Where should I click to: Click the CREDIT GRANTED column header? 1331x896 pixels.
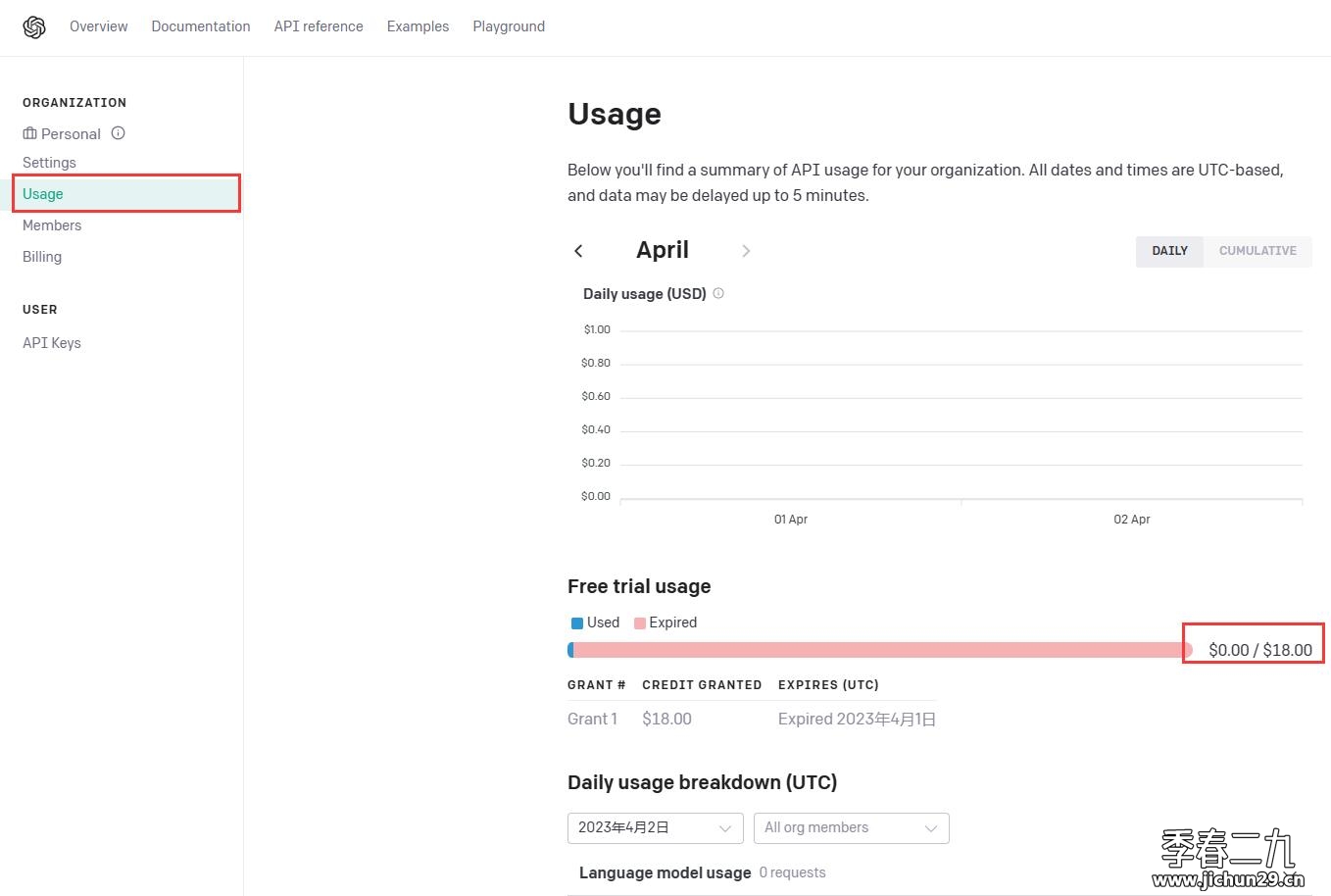[x=702, y=685]
